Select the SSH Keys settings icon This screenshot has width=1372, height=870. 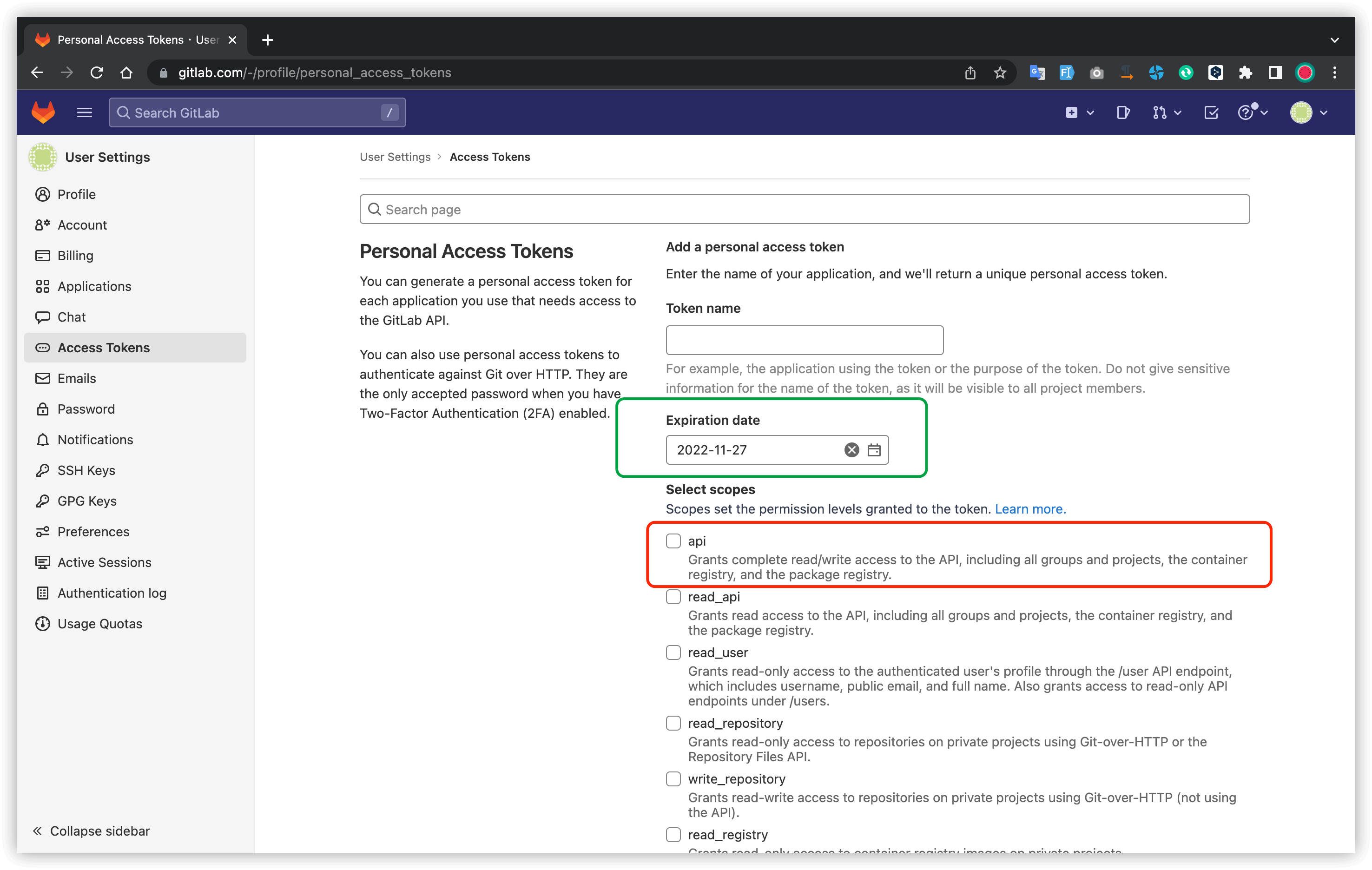pyautogui.click(x=43, y=470)
